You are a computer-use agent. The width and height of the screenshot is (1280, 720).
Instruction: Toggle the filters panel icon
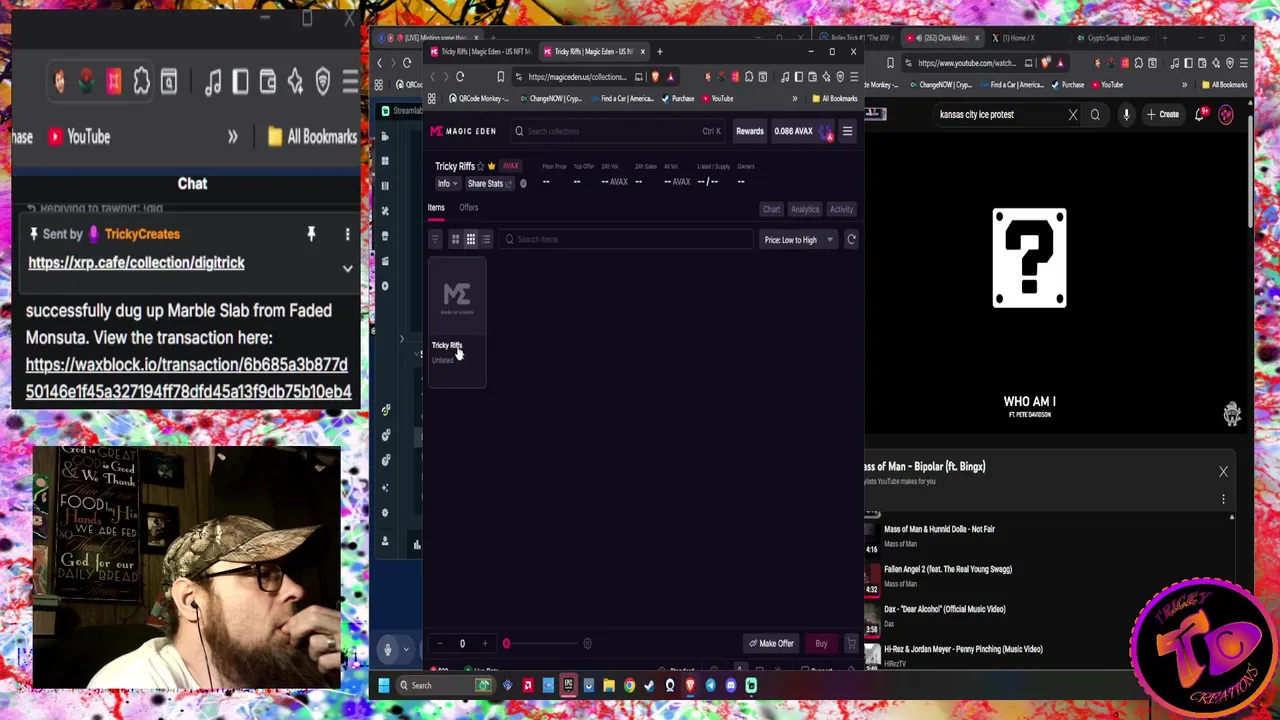coord(435,239)
